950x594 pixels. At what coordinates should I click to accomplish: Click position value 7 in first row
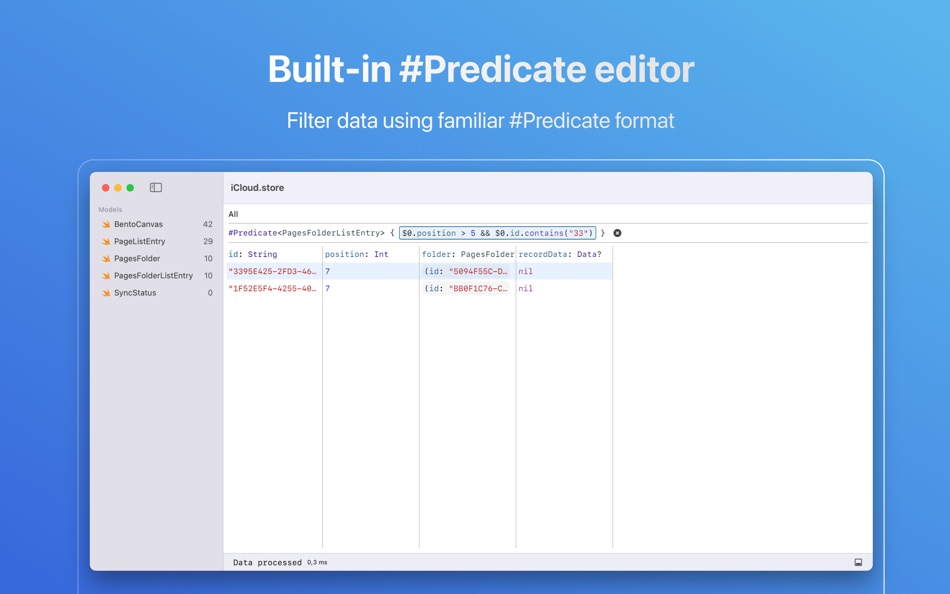click(327, 271)
